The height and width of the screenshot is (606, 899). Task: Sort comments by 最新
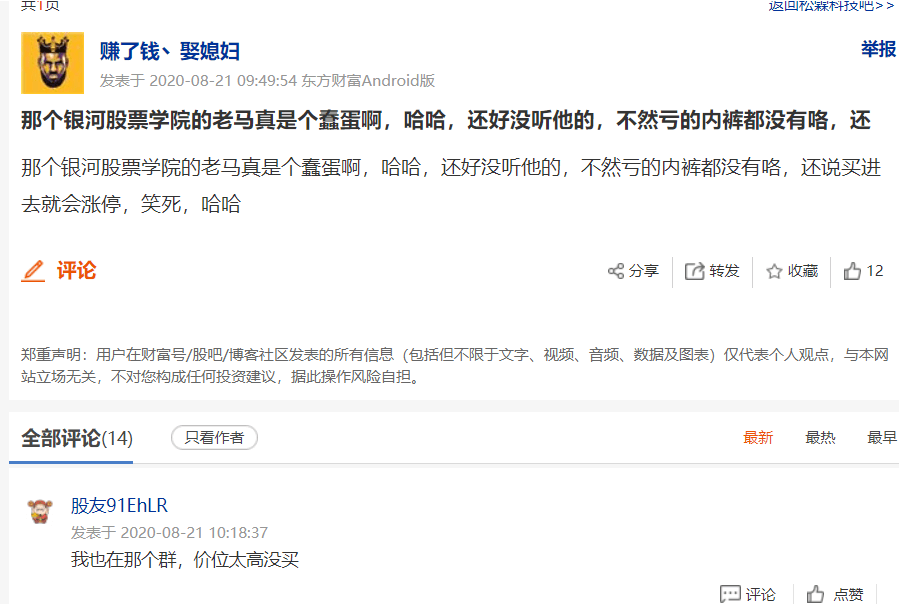coord(758,438)
